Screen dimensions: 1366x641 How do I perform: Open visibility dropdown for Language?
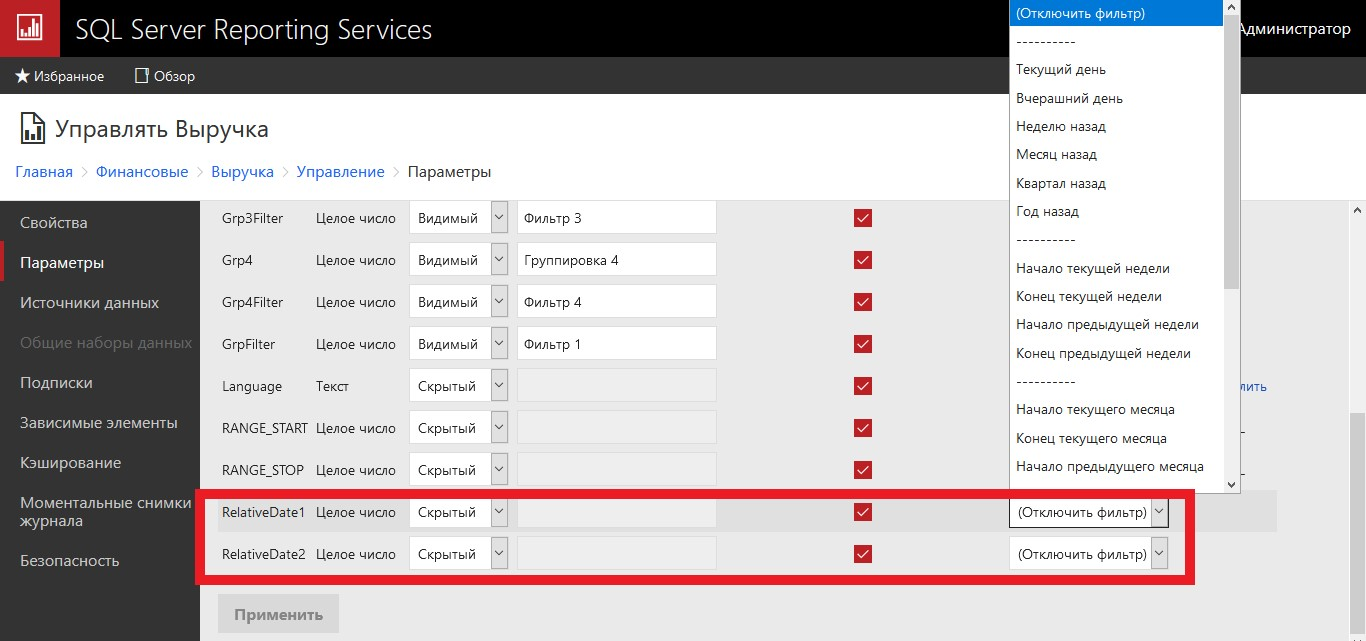click(459, 386)
